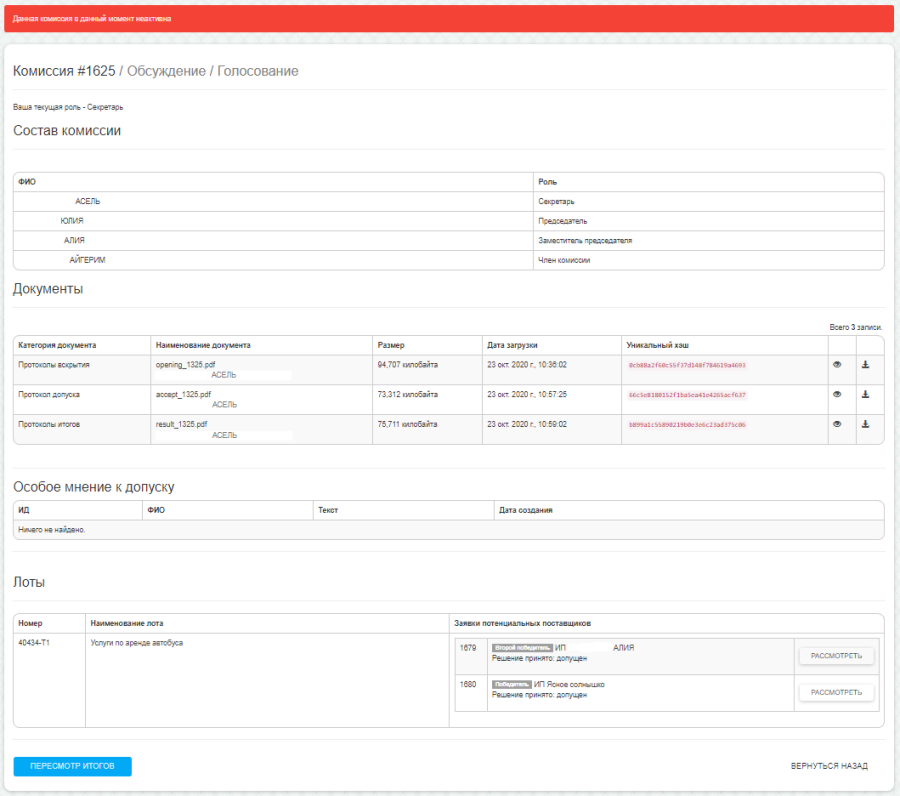The image size is (900, 796).
Task: Click the 'Второй победитель' badge
Action: pyautogui.click(x=521, y=648)
